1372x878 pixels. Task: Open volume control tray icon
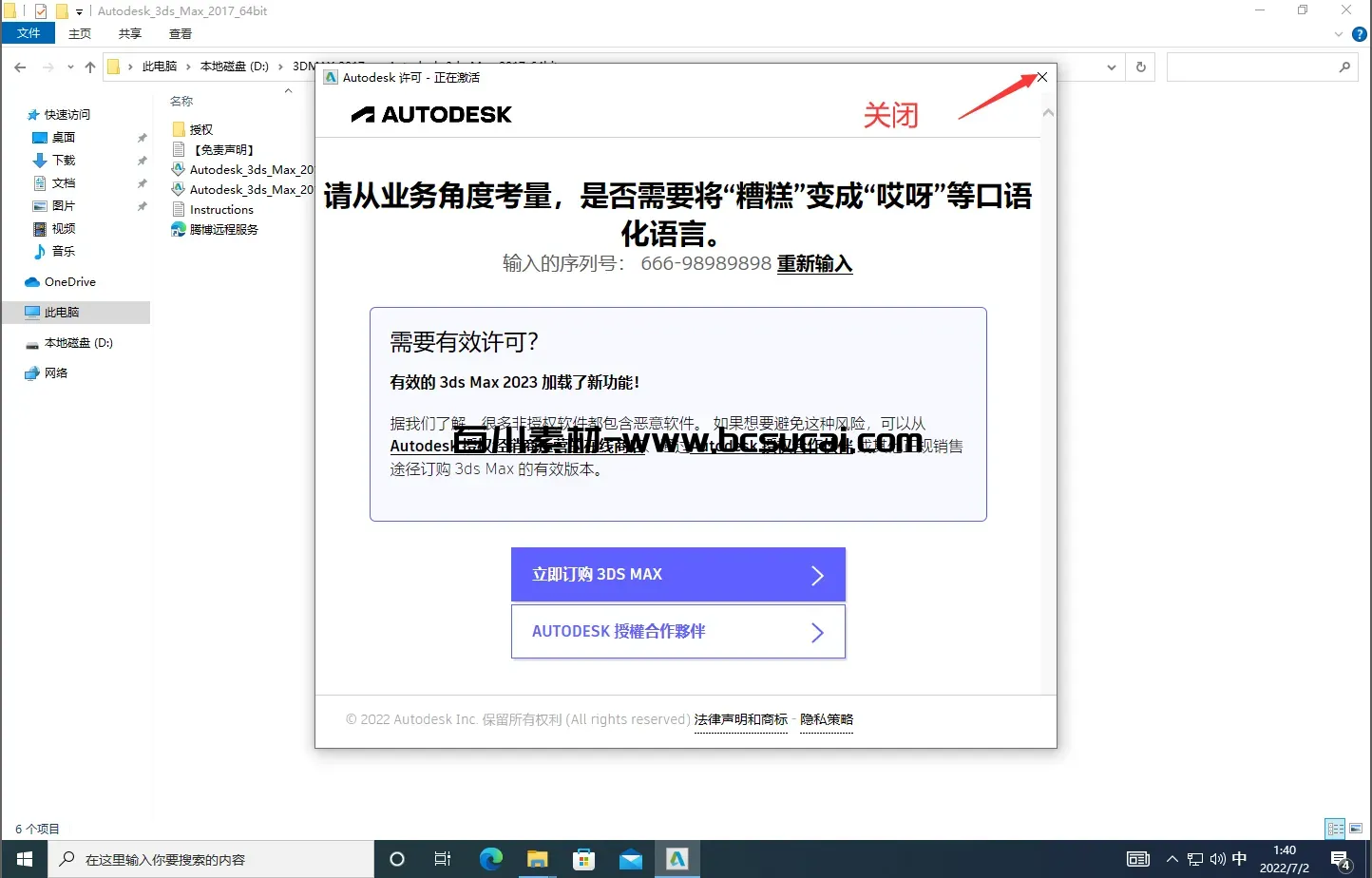(1217, 859)
